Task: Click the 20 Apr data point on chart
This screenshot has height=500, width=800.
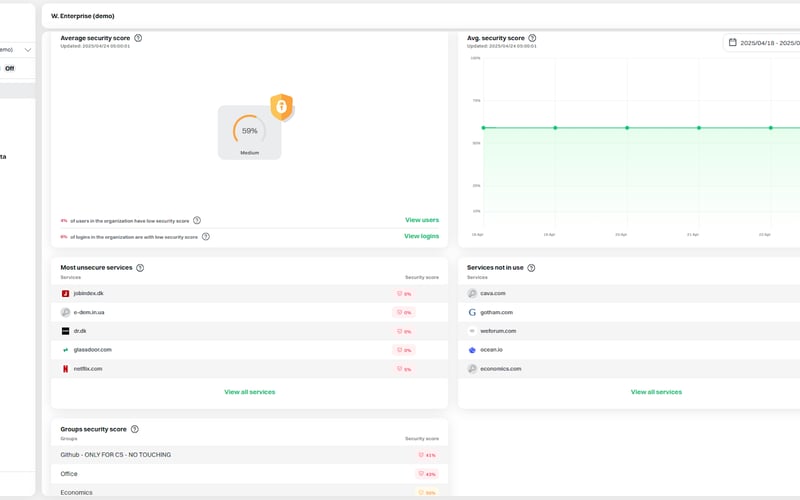Action: (627, 128)
